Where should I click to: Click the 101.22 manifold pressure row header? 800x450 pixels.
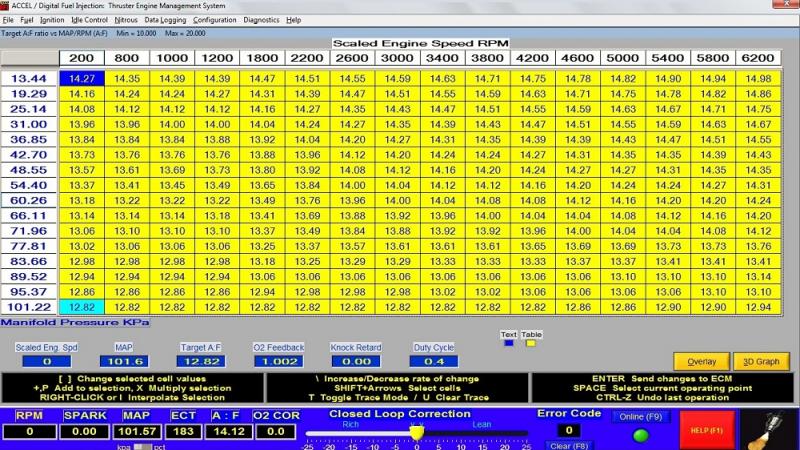click(x=29, y=307)
